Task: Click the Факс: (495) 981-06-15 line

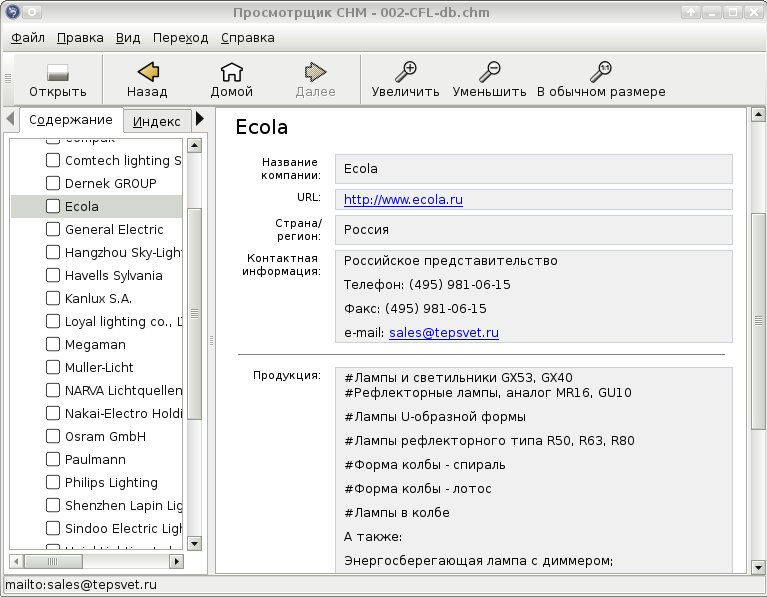Action: point(415,309)
